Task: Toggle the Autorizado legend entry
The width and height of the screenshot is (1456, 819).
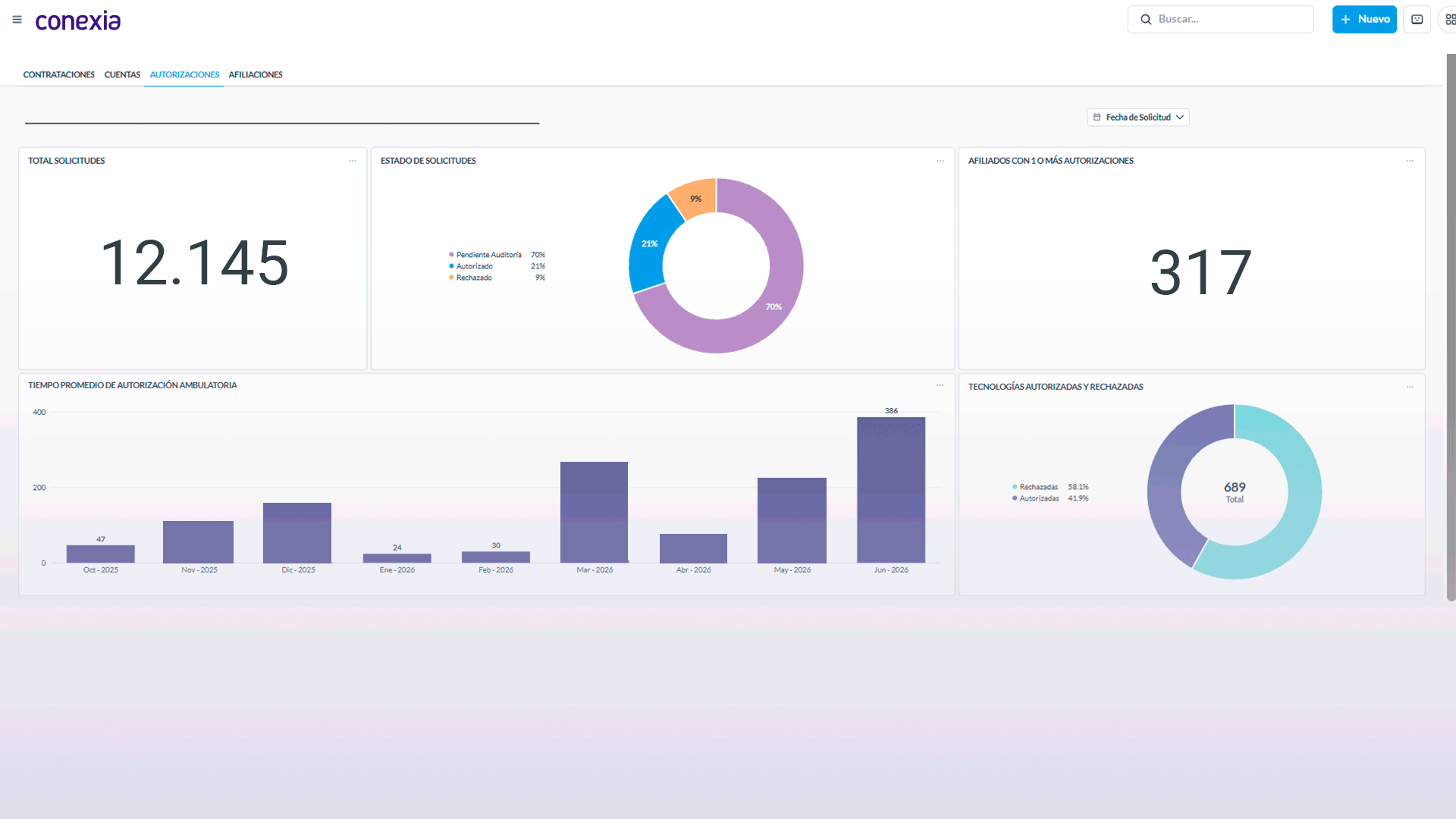Action: 471,266
